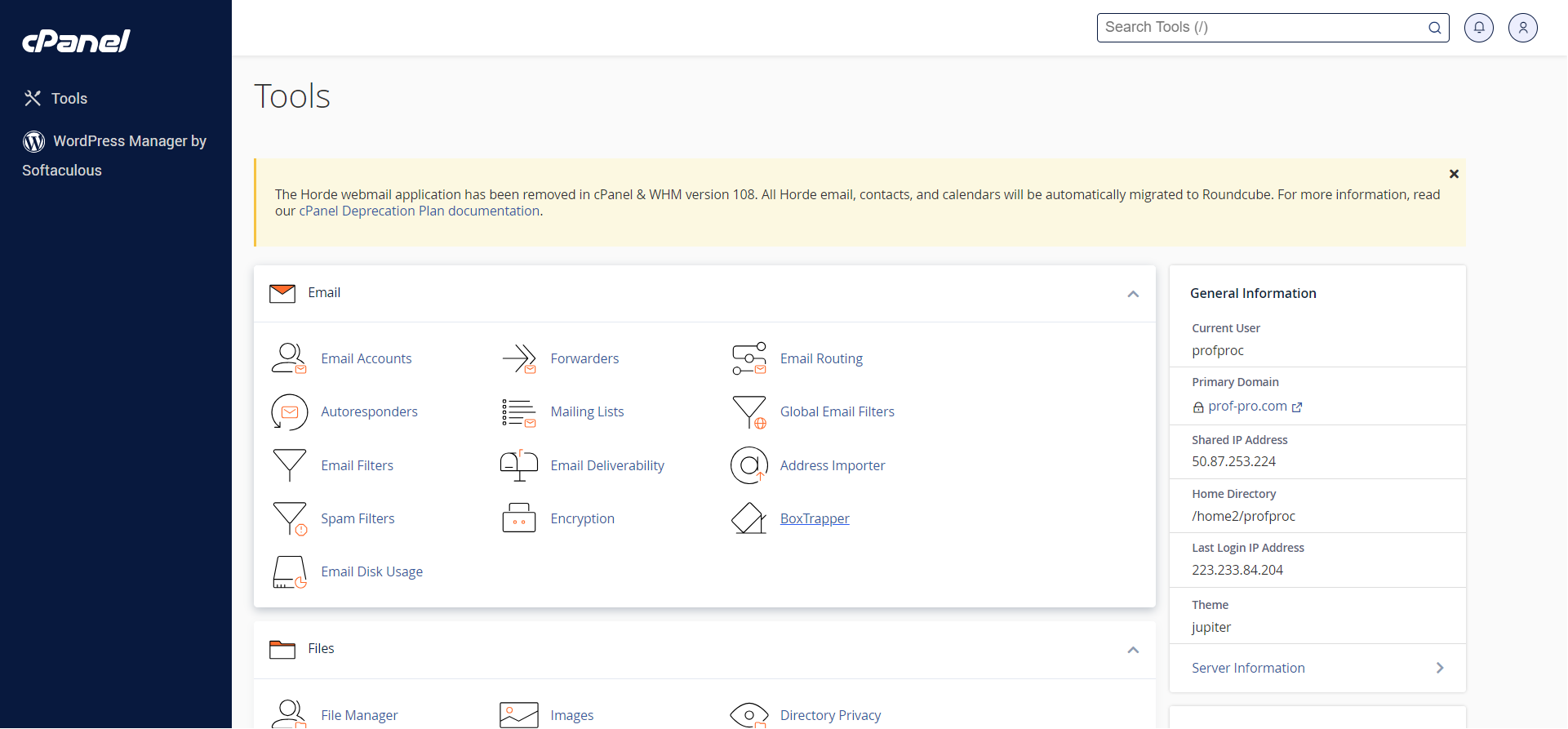Image resolution: width=1568 pixels, height=729 pixels.
Task: Open Spam Filters link
Action: (358, 519)
